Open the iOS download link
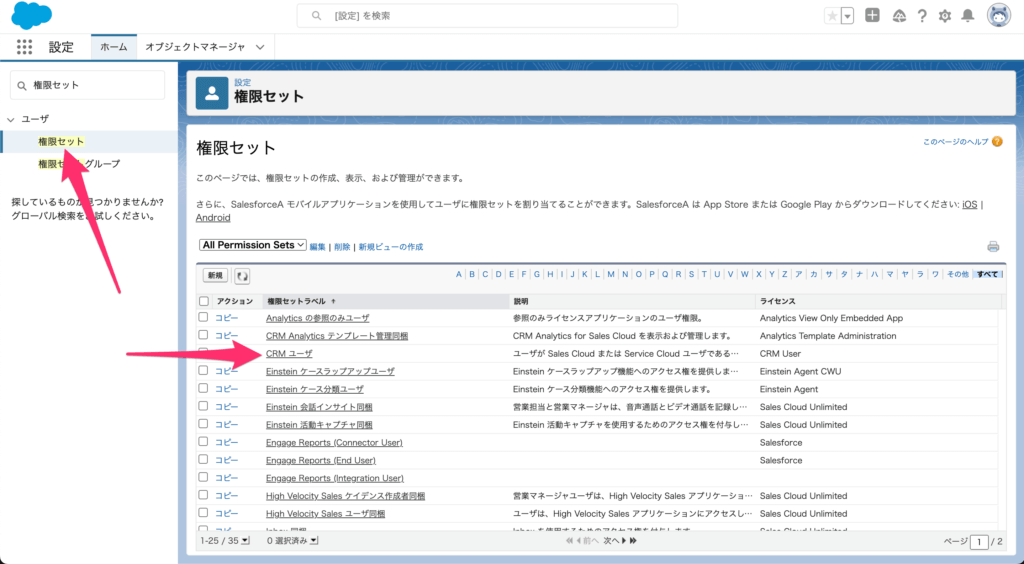Viewport: 1024px width, 564px height. (x=970, y=204)
